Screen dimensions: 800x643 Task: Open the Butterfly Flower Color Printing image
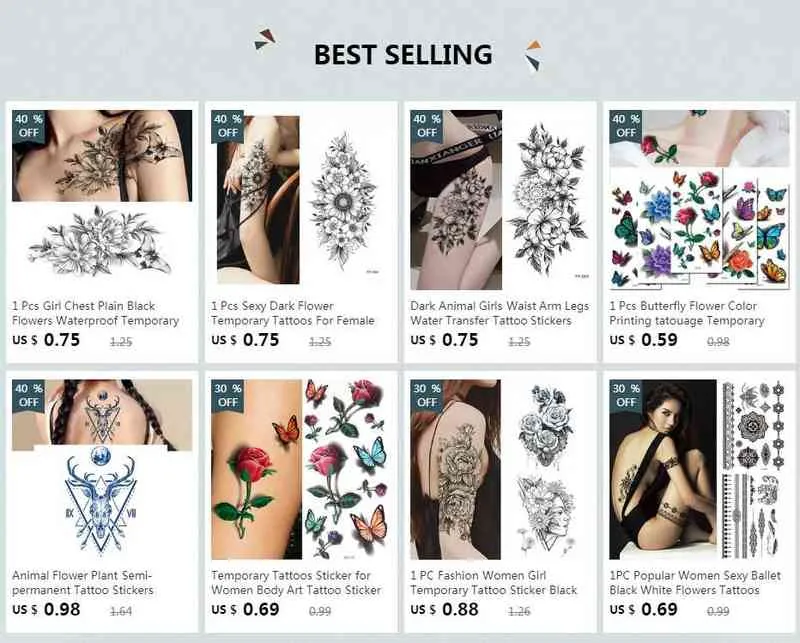click(699, 200)
